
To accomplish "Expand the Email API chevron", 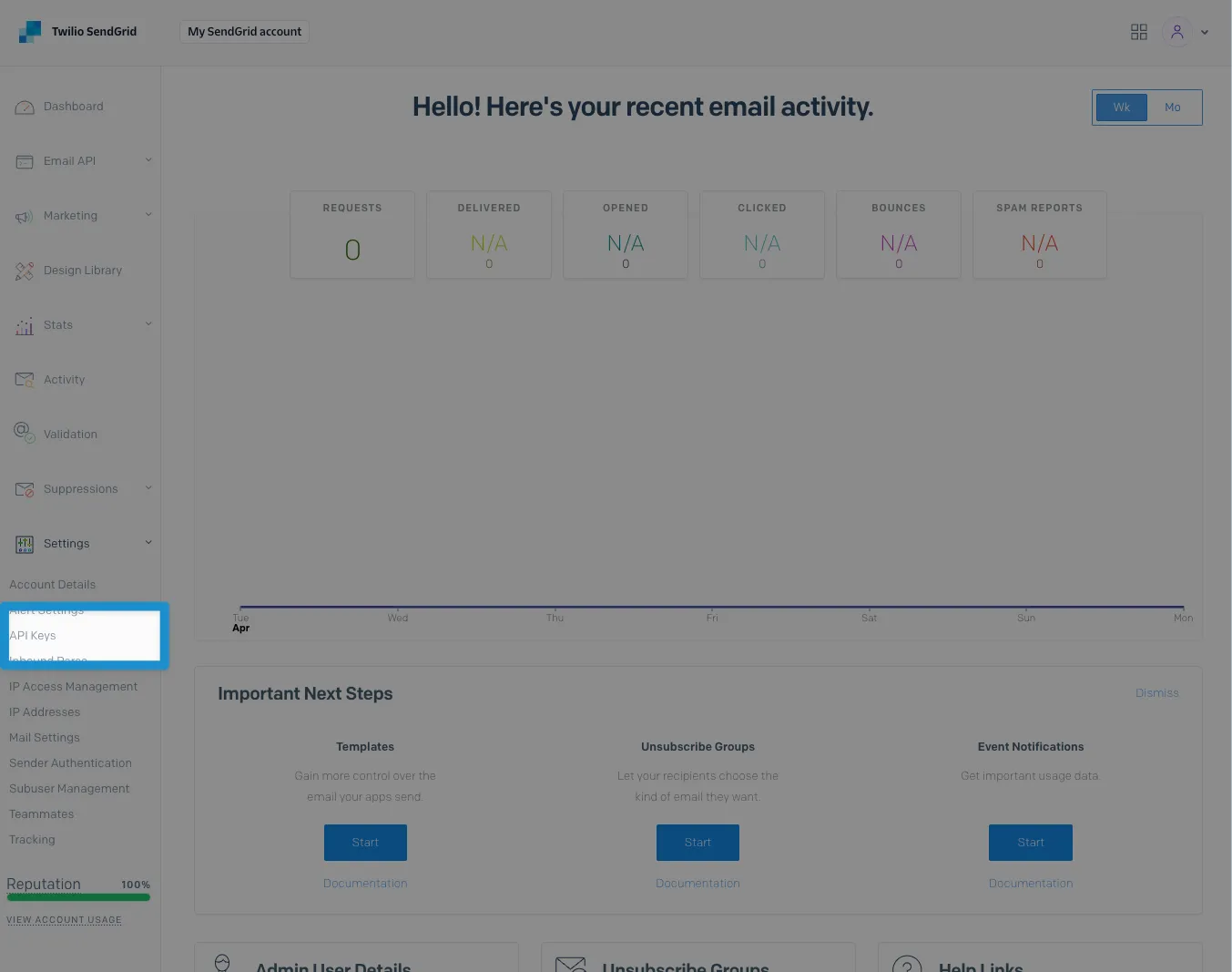I will [148, 160].
